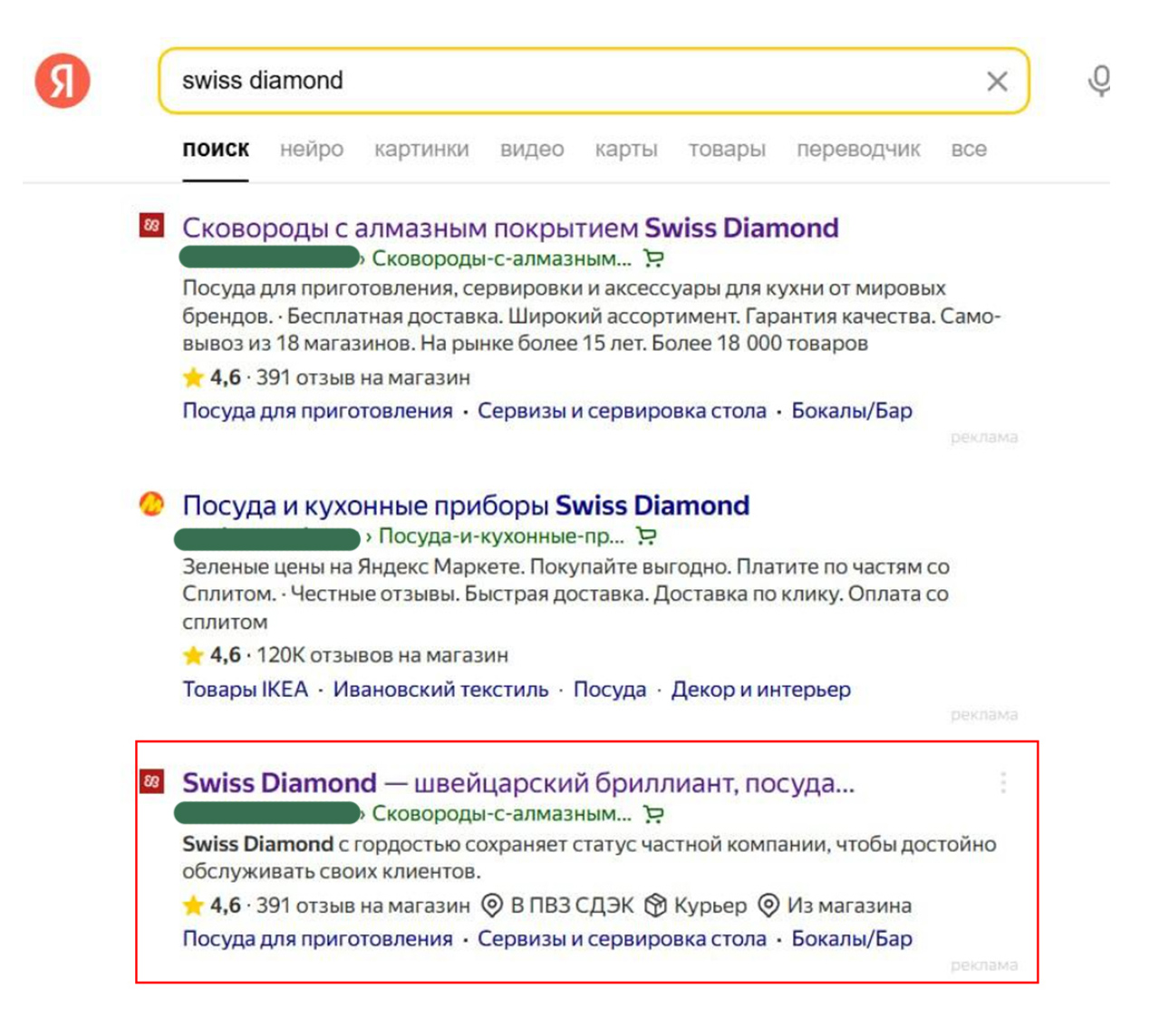Select the pin icon before Из магазина
The width and height of the screenshot is (1169, 1036).
[769, 905]
